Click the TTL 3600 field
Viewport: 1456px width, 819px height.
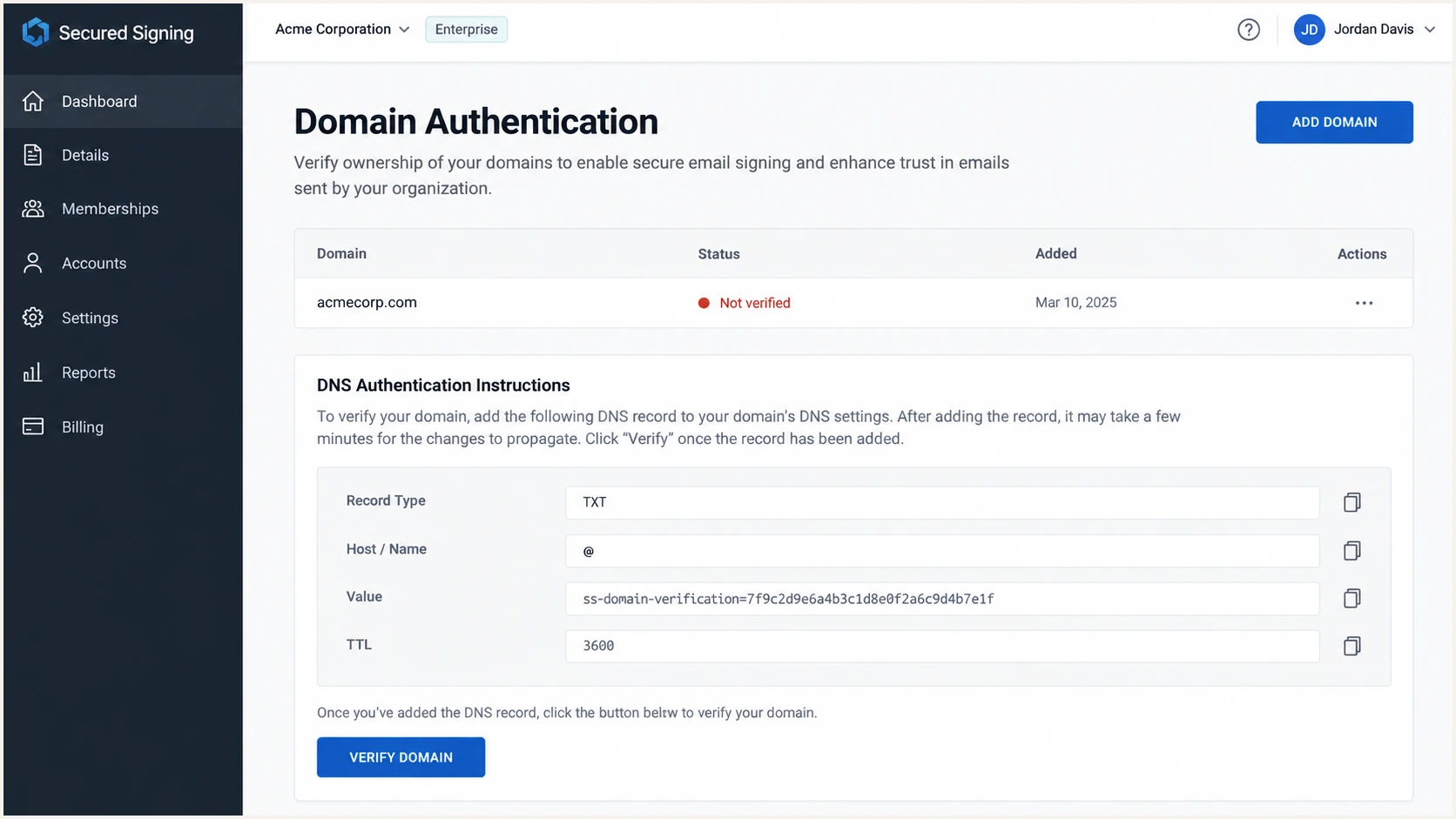(942, 646)
